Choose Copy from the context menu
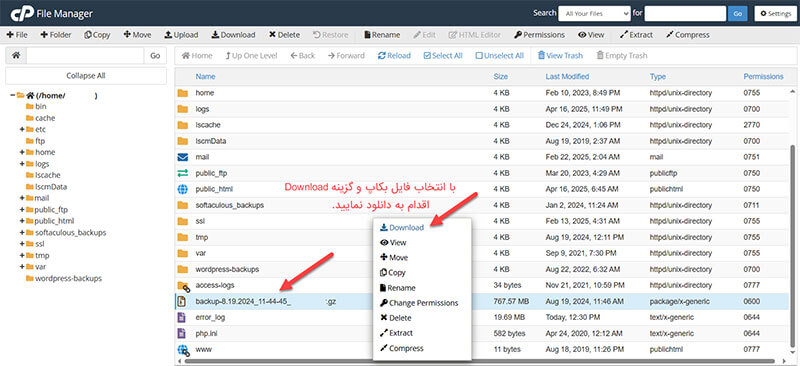The width and height of the screenshot is (800, 366). [x=393, y=273]
